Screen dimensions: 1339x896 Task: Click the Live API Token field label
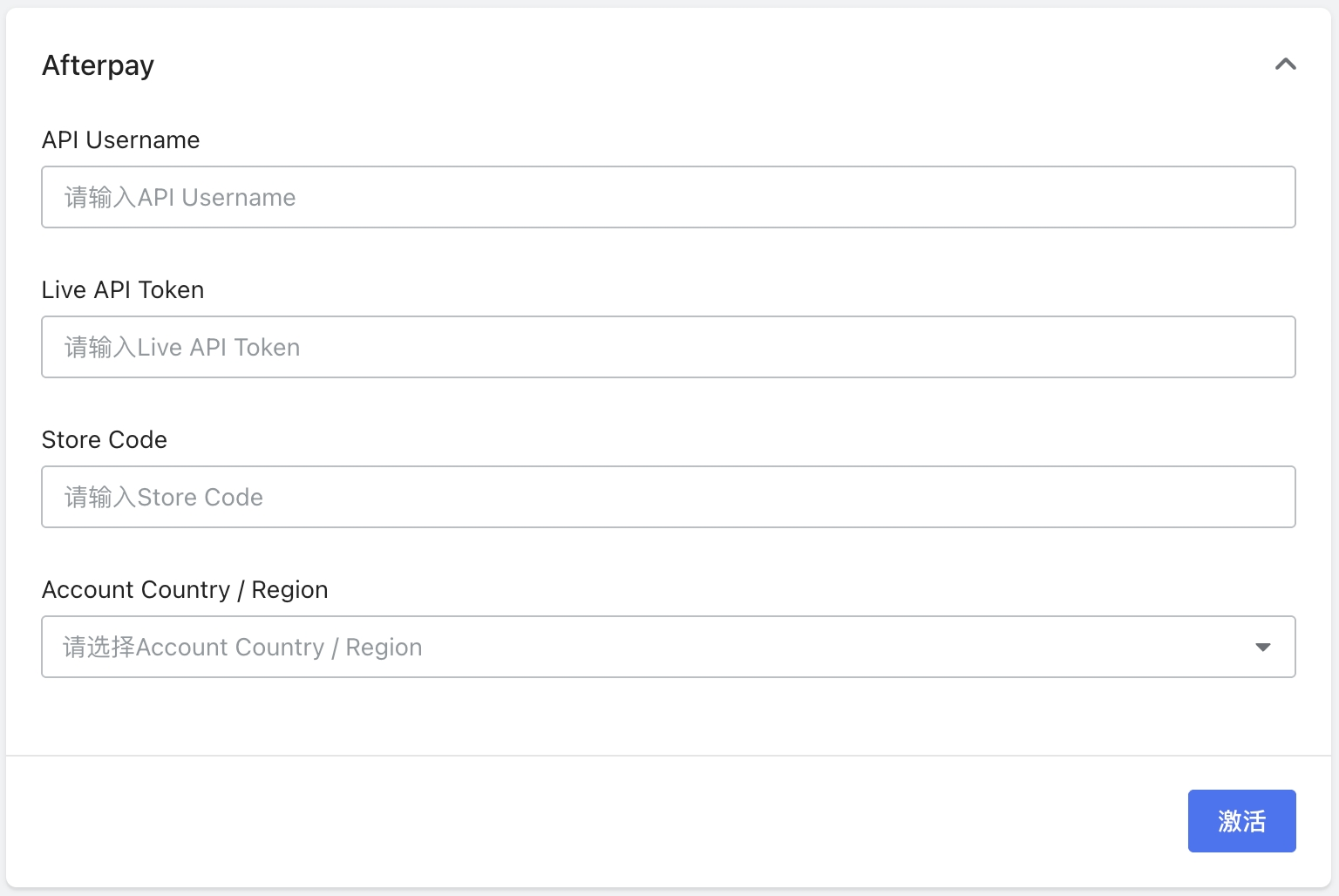click(x=123, y=290)
